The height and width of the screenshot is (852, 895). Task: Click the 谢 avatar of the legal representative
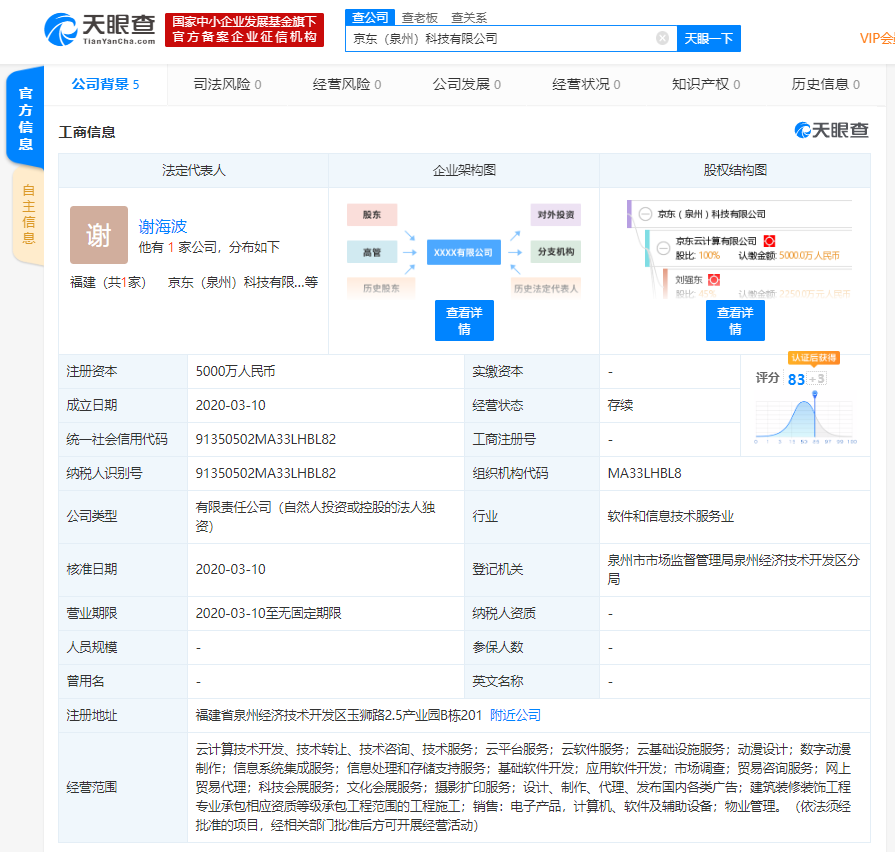[99, 235]
